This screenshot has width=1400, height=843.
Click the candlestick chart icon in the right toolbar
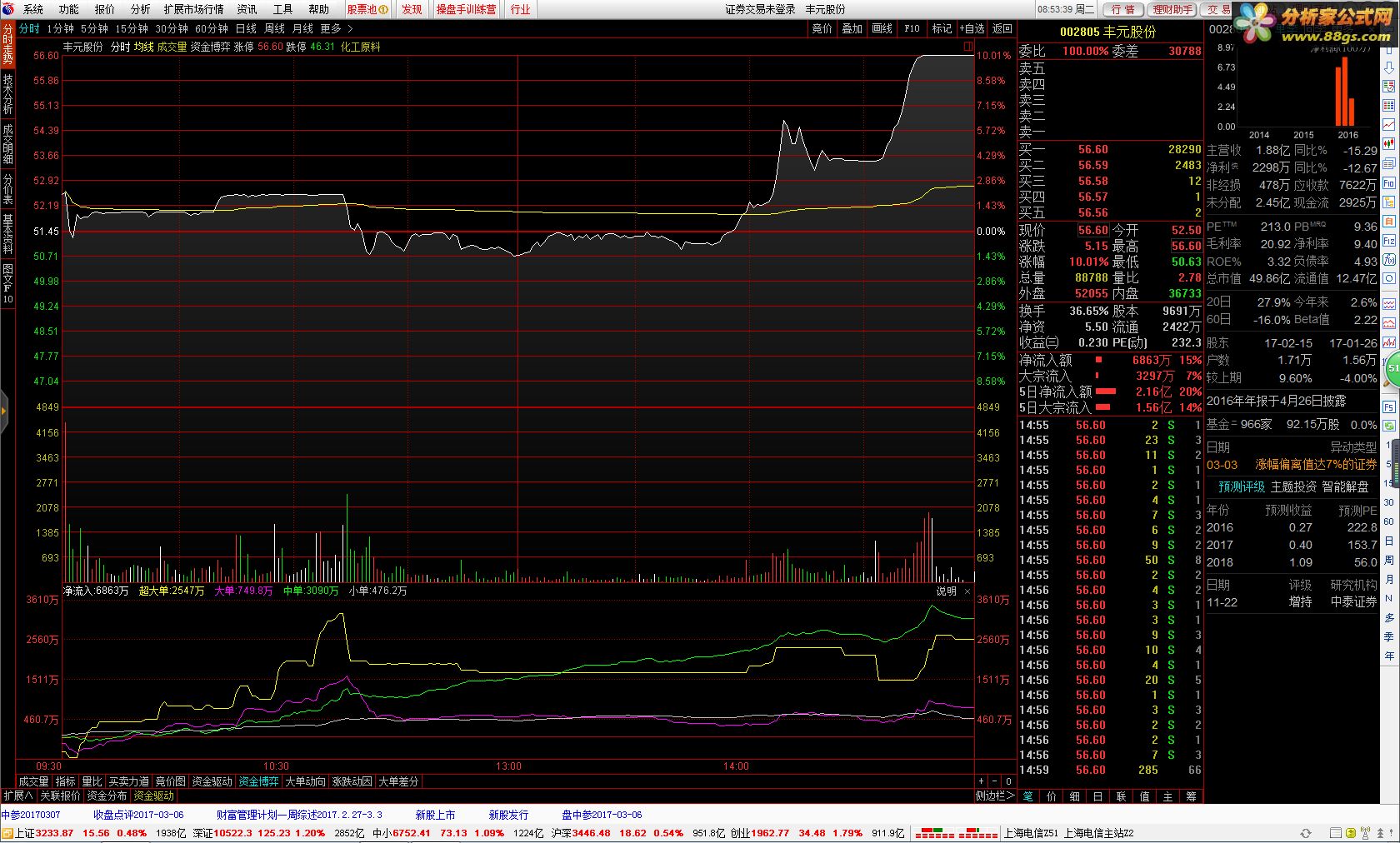(1389, 143)
